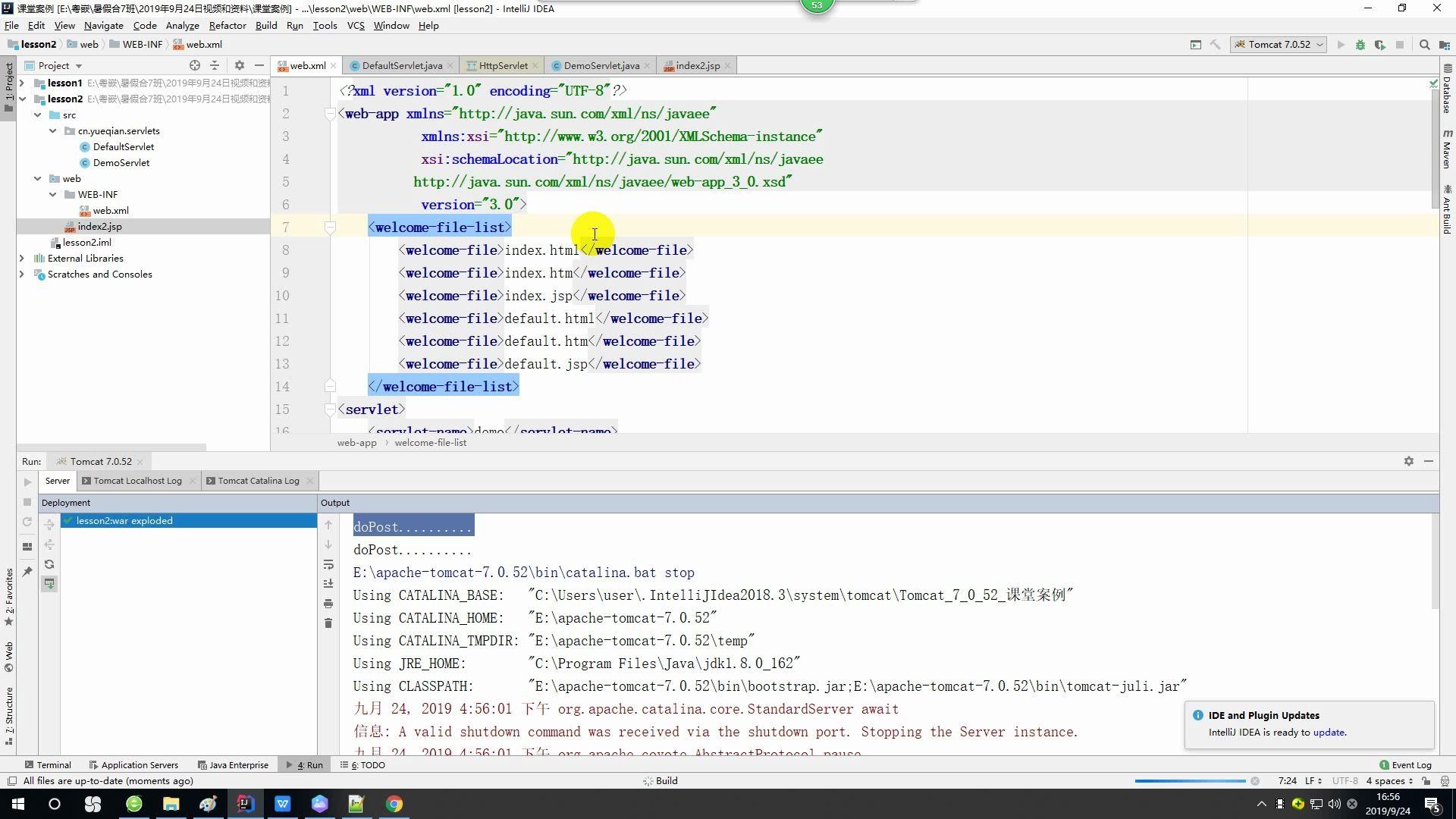Open Chrome from Windows taskbar
Screen dimensions: 1456x819
pyautogui.click(x=394, y=804)
